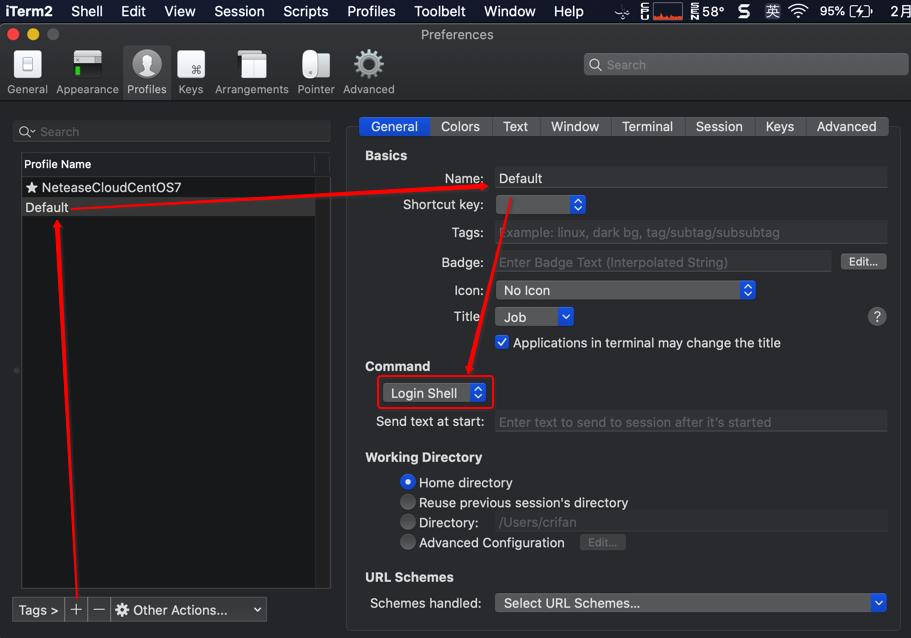
Task: Switch to the profile Keys tab
Action: (780, 127)
